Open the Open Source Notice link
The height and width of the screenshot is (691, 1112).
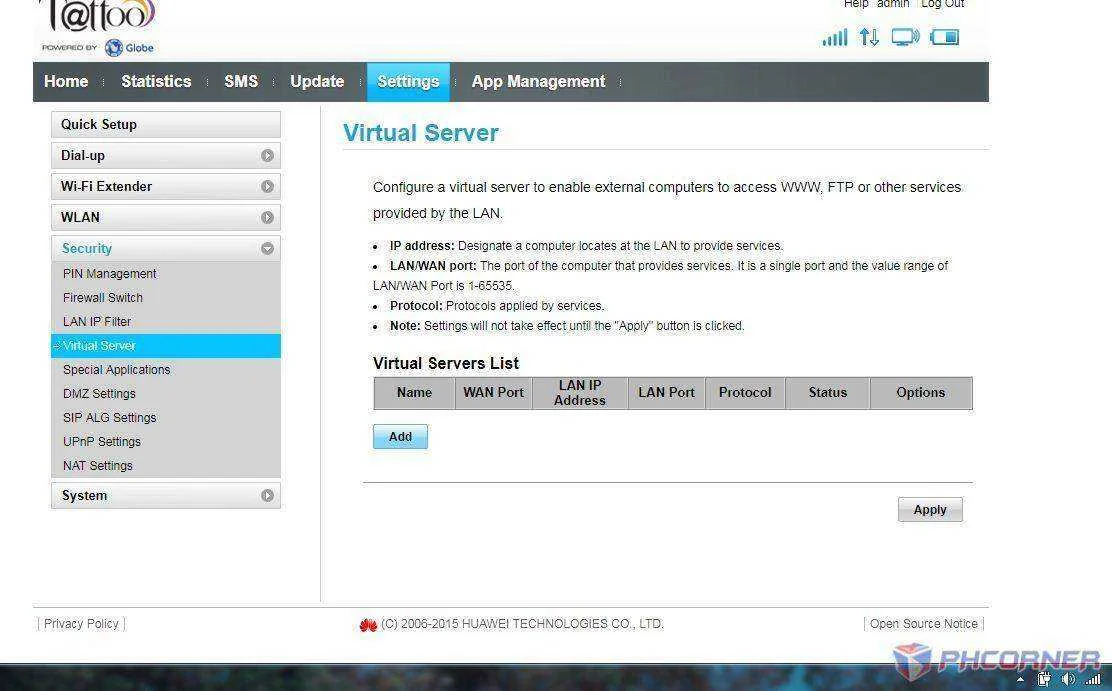click(x=923, y=624)
